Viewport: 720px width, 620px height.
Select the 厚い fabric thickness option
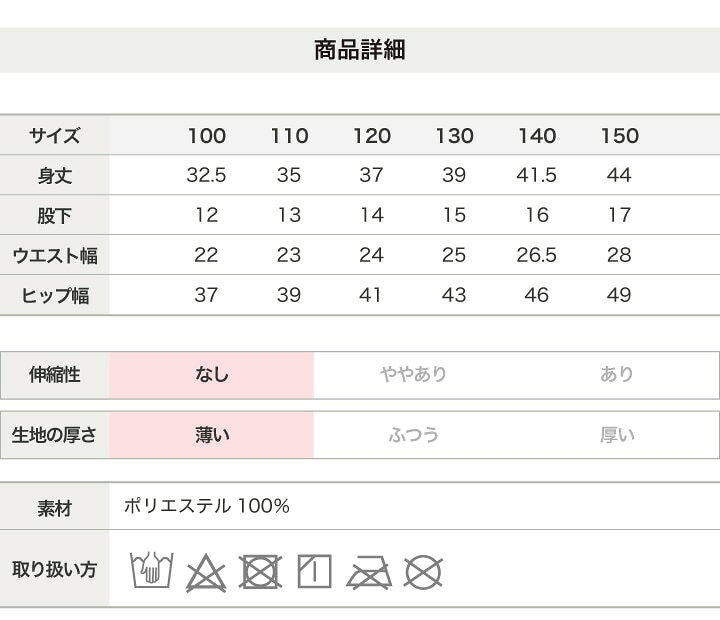[x=617, y=434]
